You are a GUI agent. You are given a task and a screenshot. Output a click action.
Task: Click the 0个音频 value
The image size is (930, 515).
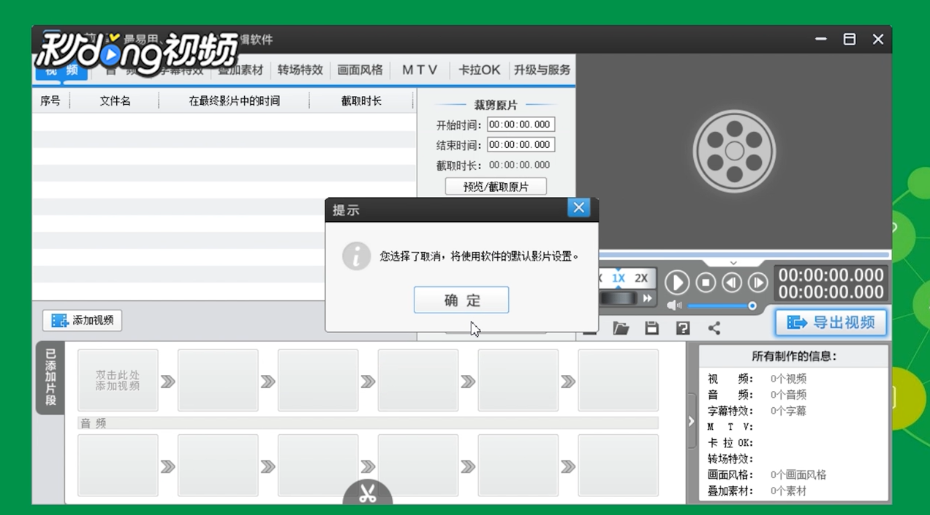788,395
